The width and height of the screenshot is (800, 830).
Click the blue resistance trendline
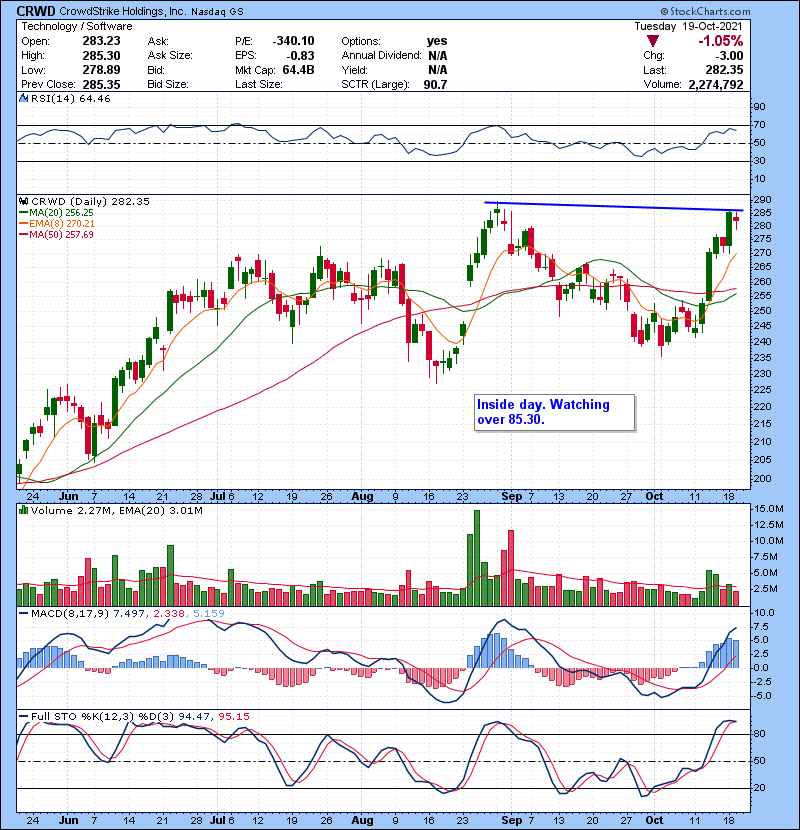tap(614, 206)
